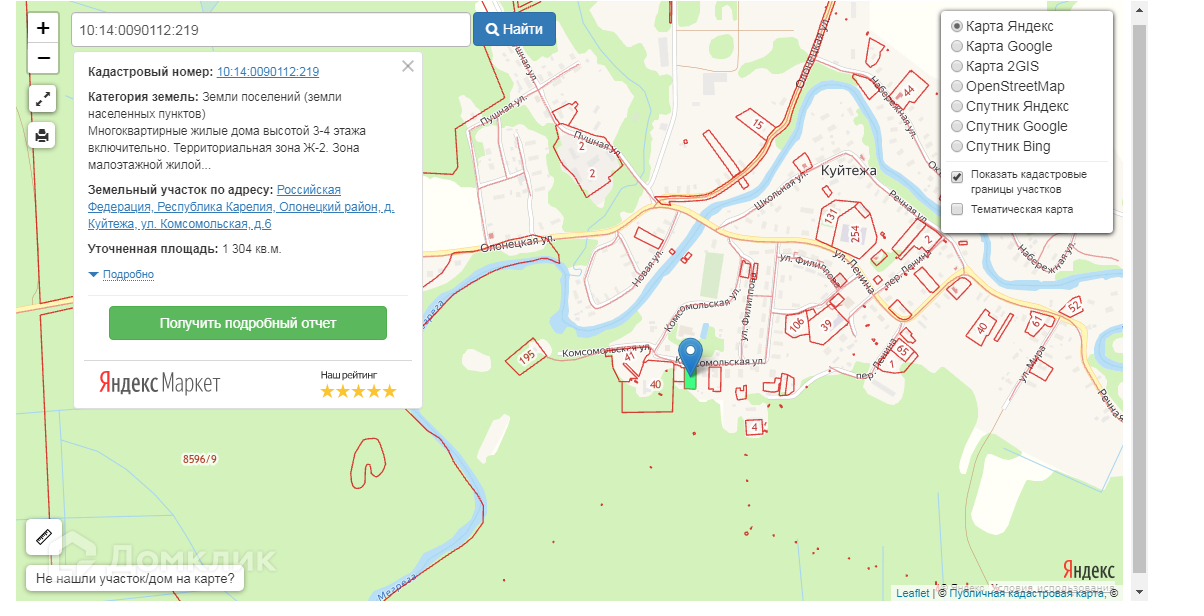Viewport: 1204px width, 616px height.
Task: Toggle fullscreen map view
Action: tap(43, 98)
